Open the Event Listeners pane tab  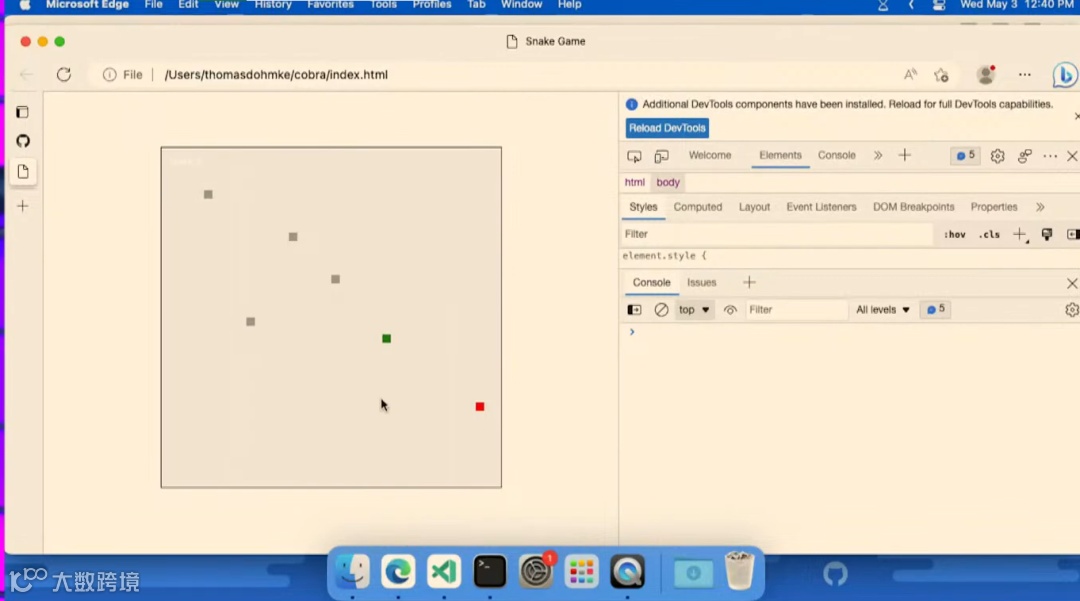click(x=821, y=207)
